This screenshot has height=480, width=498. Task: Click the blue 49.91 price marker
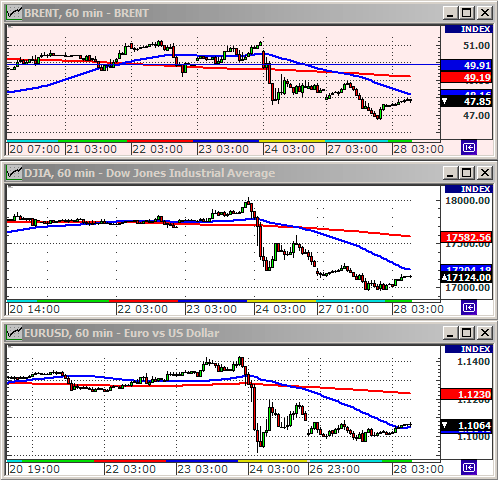pos(466,65)
